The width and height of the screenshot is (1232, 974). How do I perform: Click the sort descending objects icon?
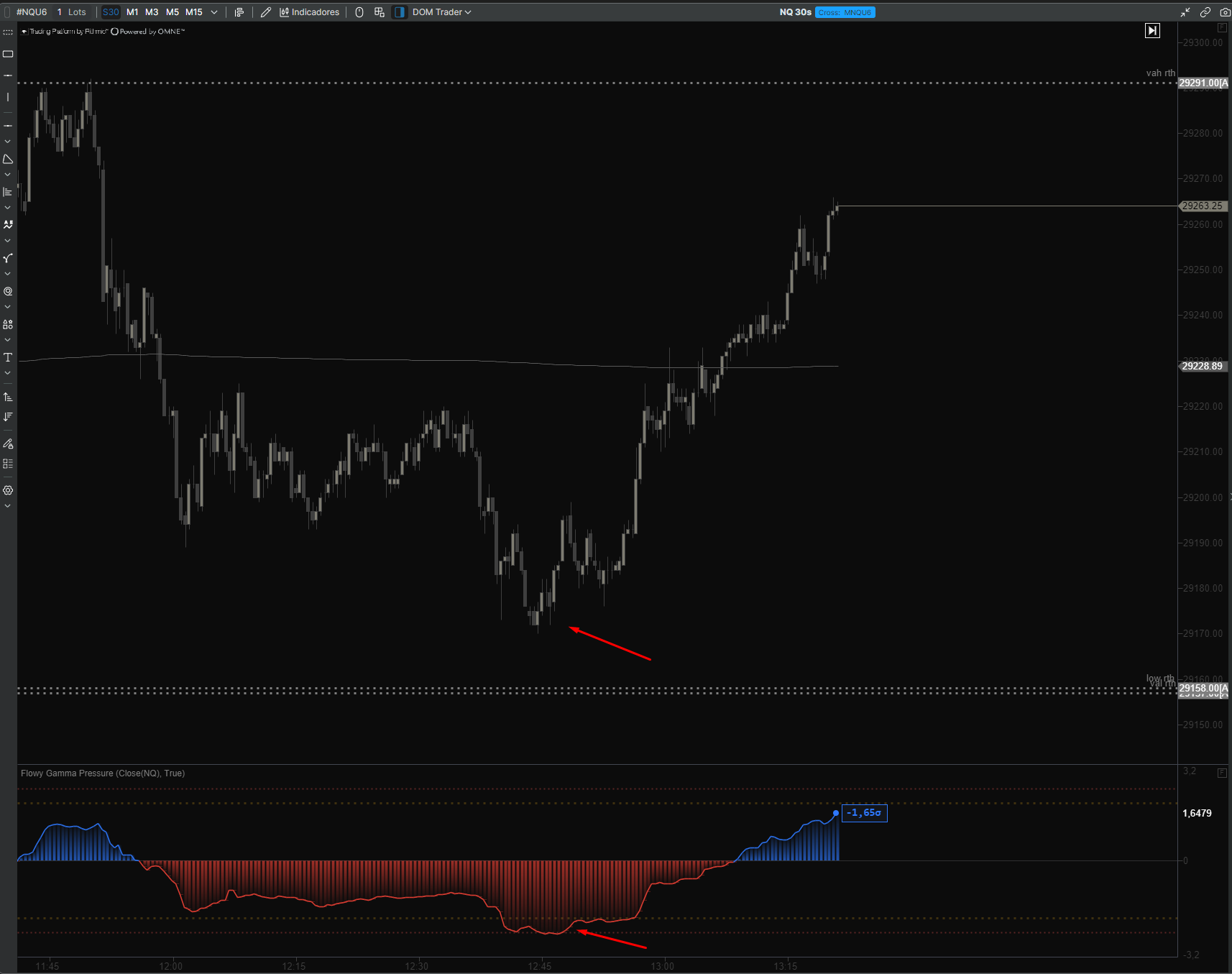pos(8,417)
